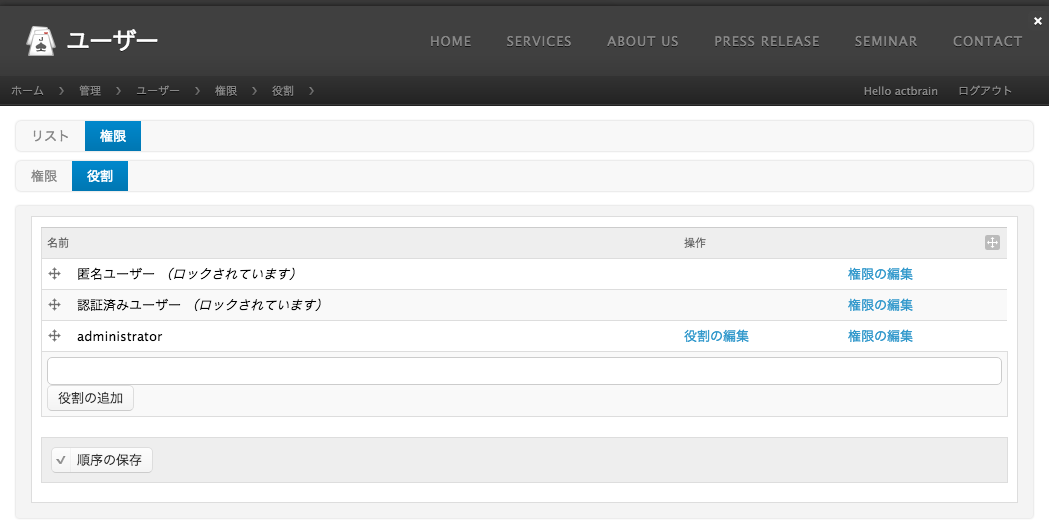Go to 権限 in the breadcrumb
This screenshot has height=527, width=1049.
click(226, 91)
